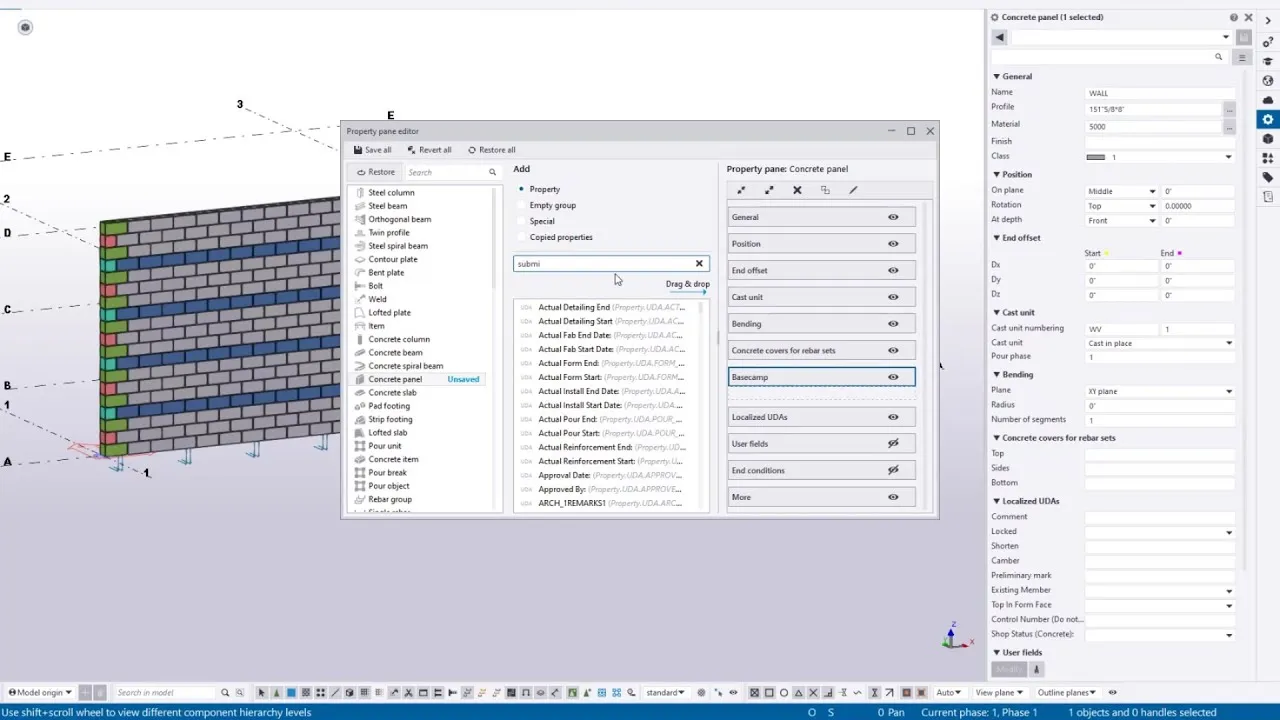Image resolution: width=1280 pixels, height=720 pixels.
Task: Click the Material browse '...' button
Action: [1229, 127]
